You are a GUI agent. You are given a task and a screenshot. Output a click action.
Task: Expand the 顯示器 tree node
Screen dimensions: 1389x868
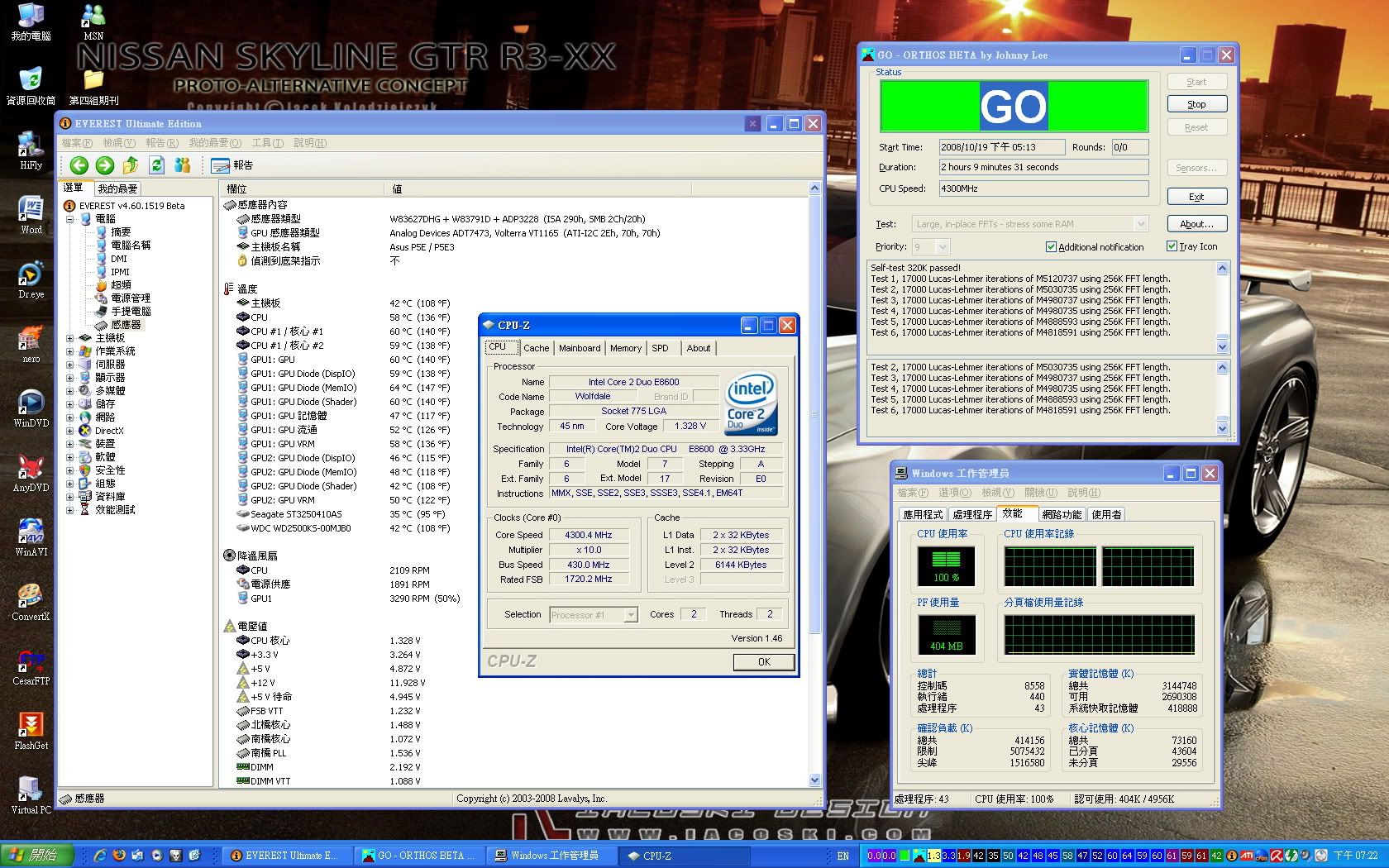(x=70, y=378)
